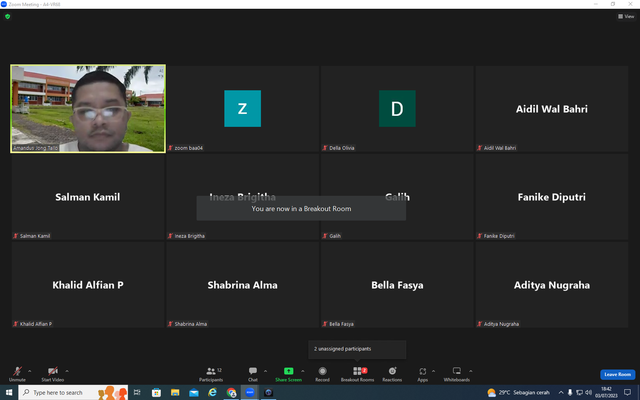Open the taskbar clock showing 18:42

point(606,393)
